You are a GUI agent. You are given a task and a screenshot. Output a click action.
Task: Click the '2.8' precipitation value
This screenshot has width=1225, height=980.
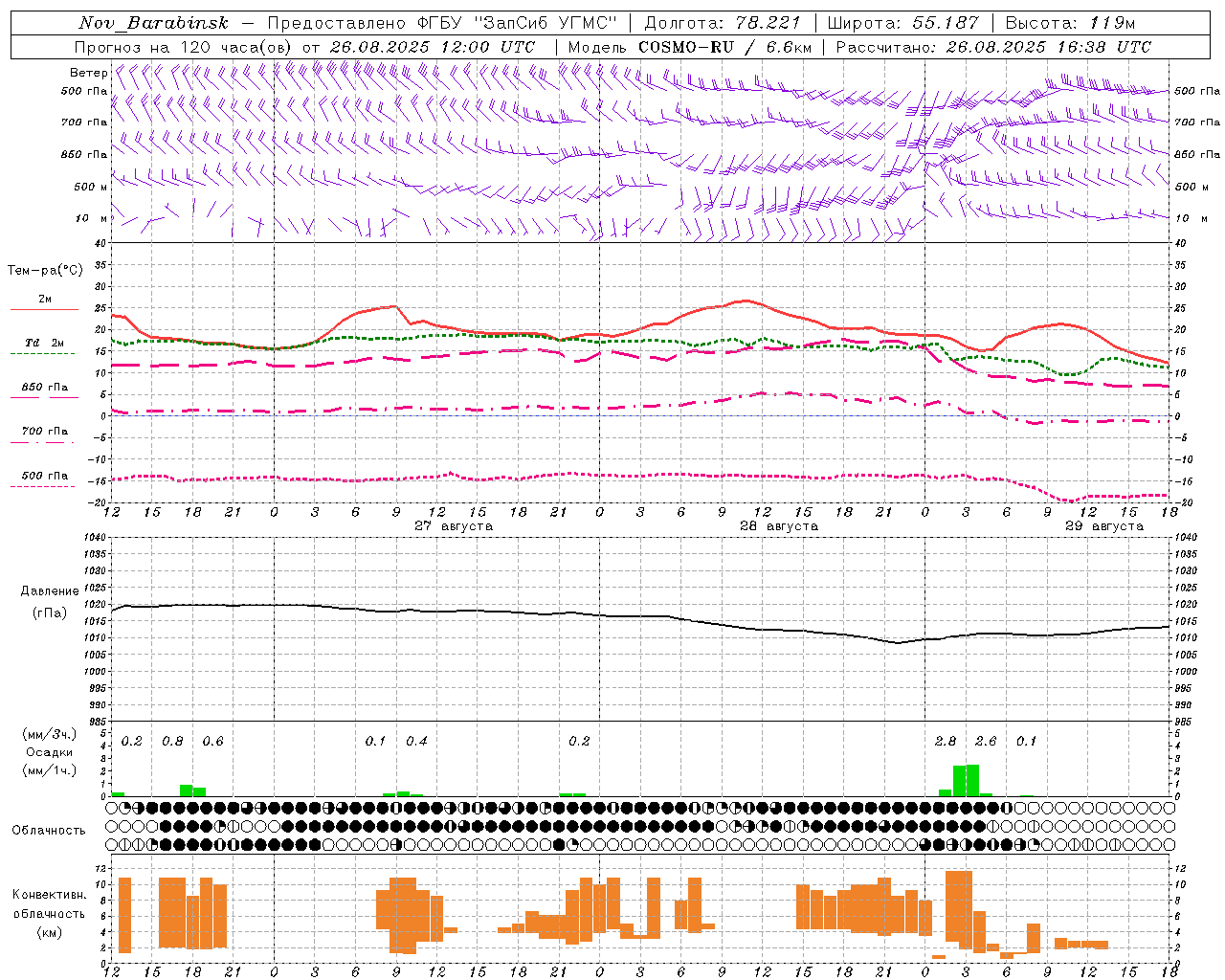[946, 742]
